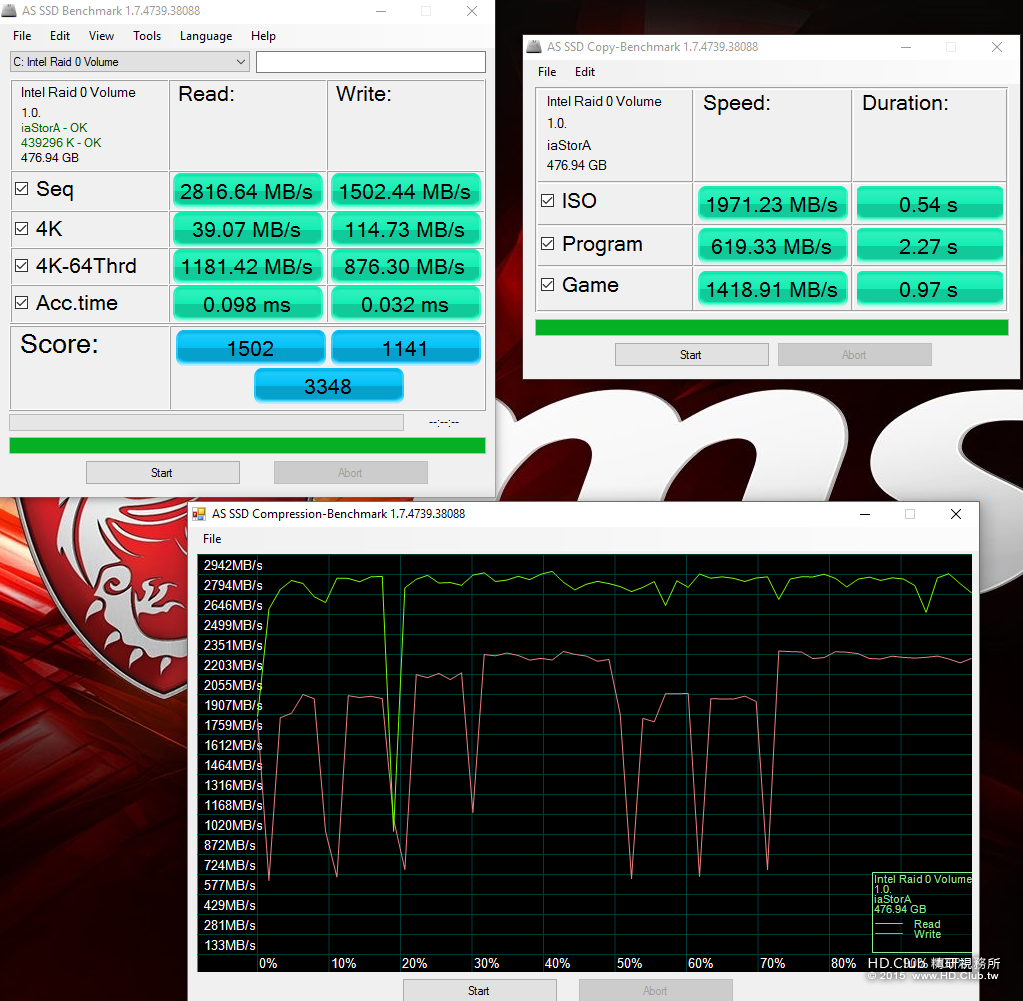Image resolution: width=1023 pixels, height=1001 pixels.
Task: Click the AS SSD Copy-Benchmark title bar icon
Action: pyautogui.click(x=534, y=47)
